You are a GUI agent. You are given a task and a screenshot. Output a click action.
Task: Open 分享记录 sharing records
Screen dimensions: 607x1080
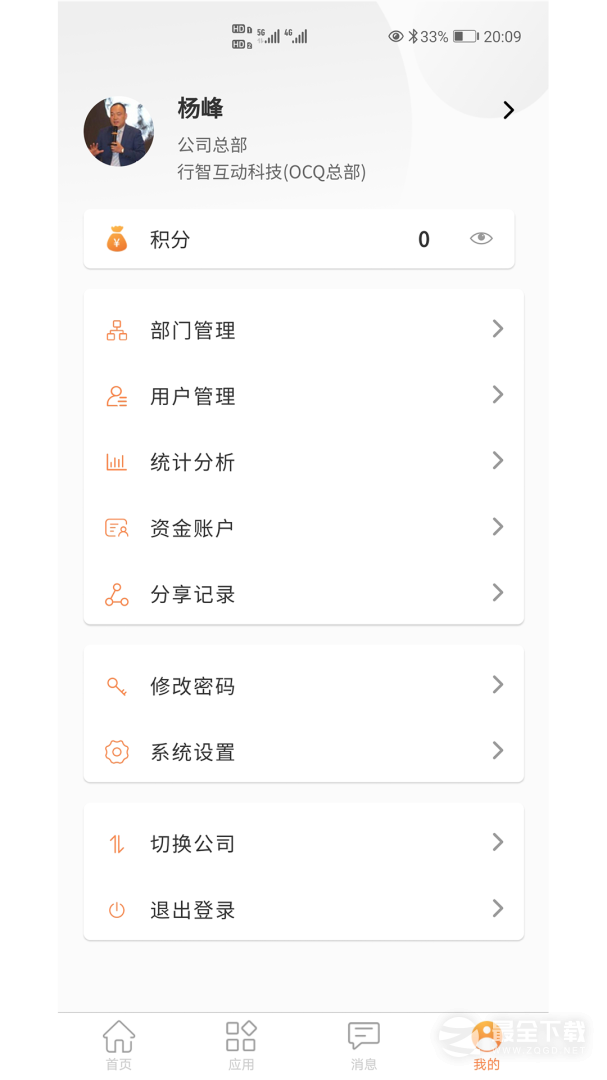(x=193, y=593)
